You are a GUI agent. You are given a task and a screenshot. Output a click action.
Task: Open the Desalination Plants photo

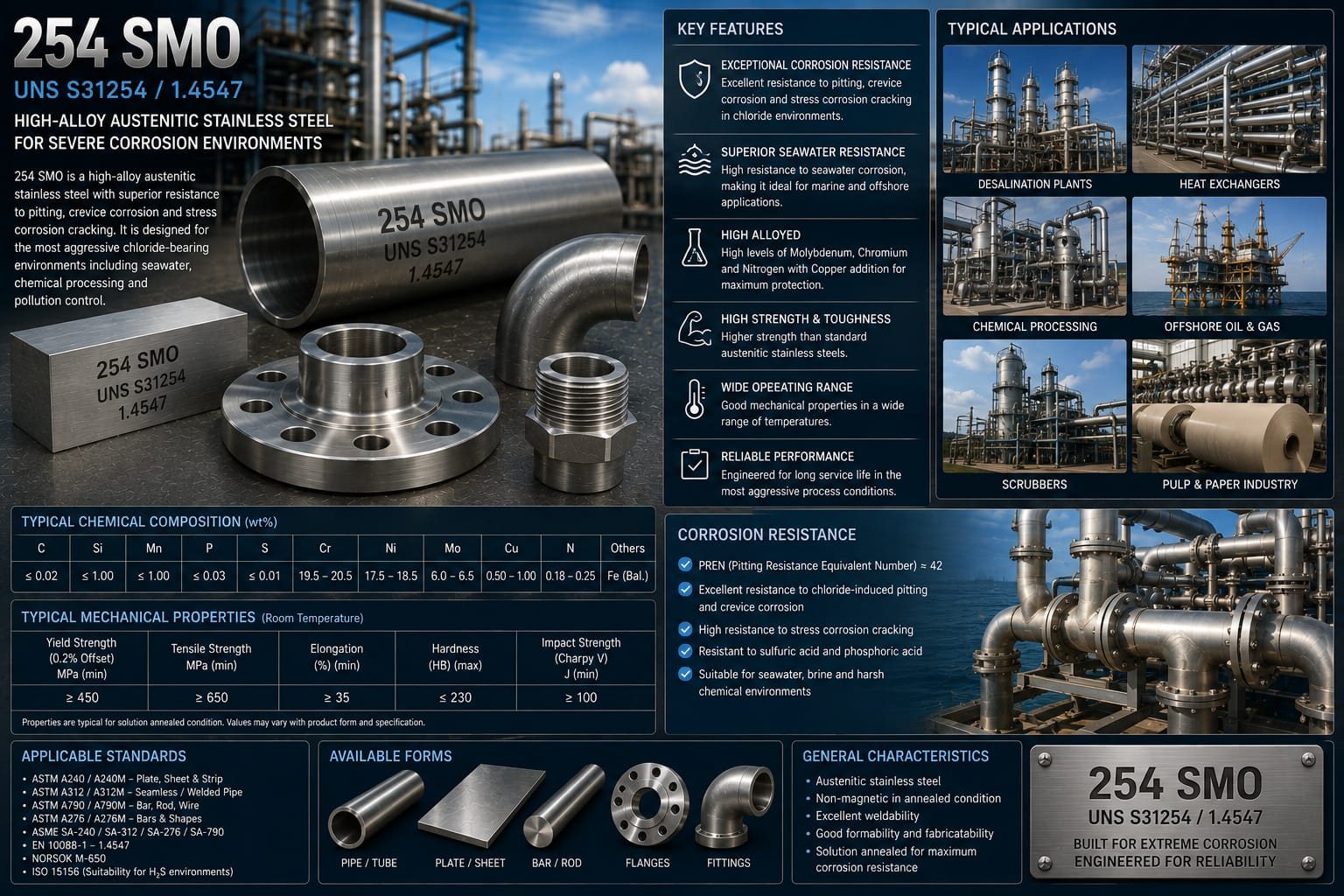pos(1034,108)
